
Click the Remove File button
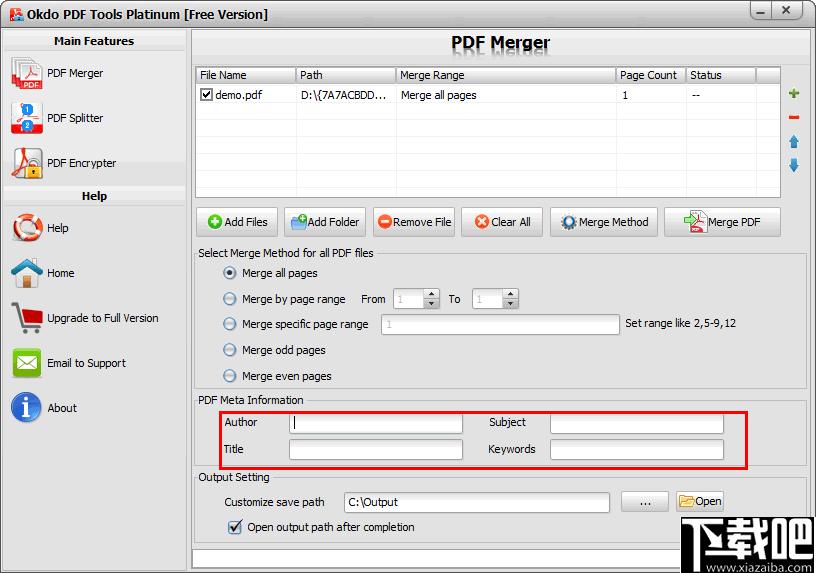tap(414, 222)
